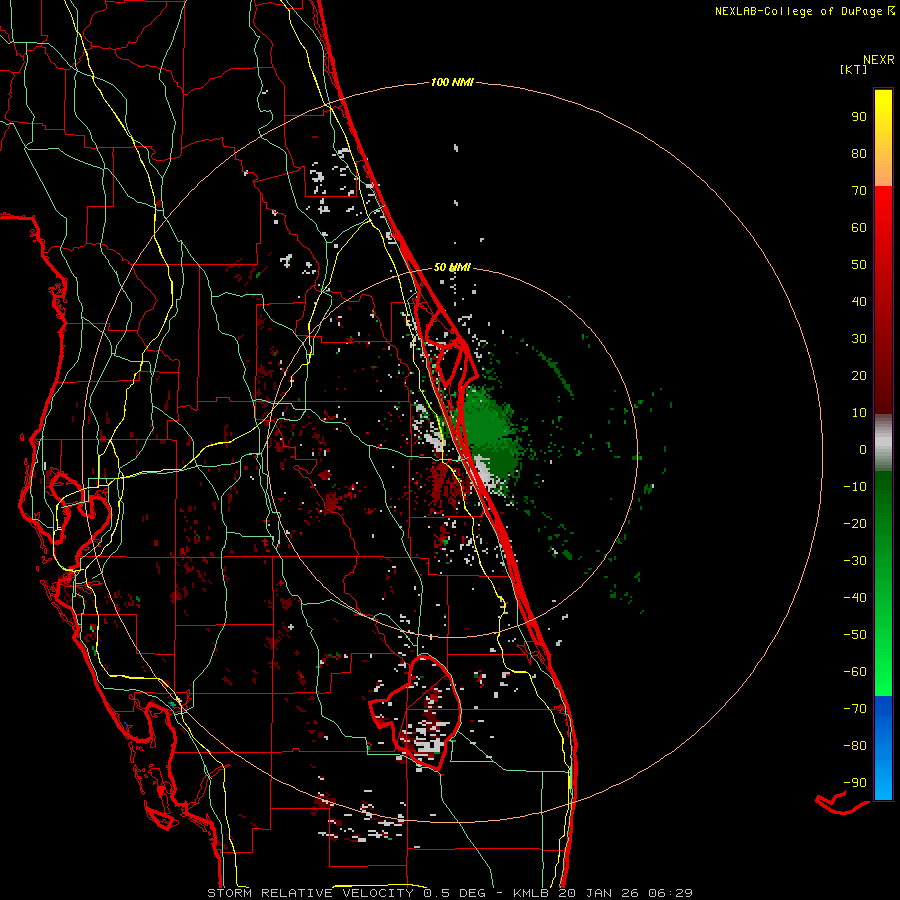Viewport: 900px width, 900px height.
Task: Click the 60 value on the velocity scale
Action: tap(859, 227)
